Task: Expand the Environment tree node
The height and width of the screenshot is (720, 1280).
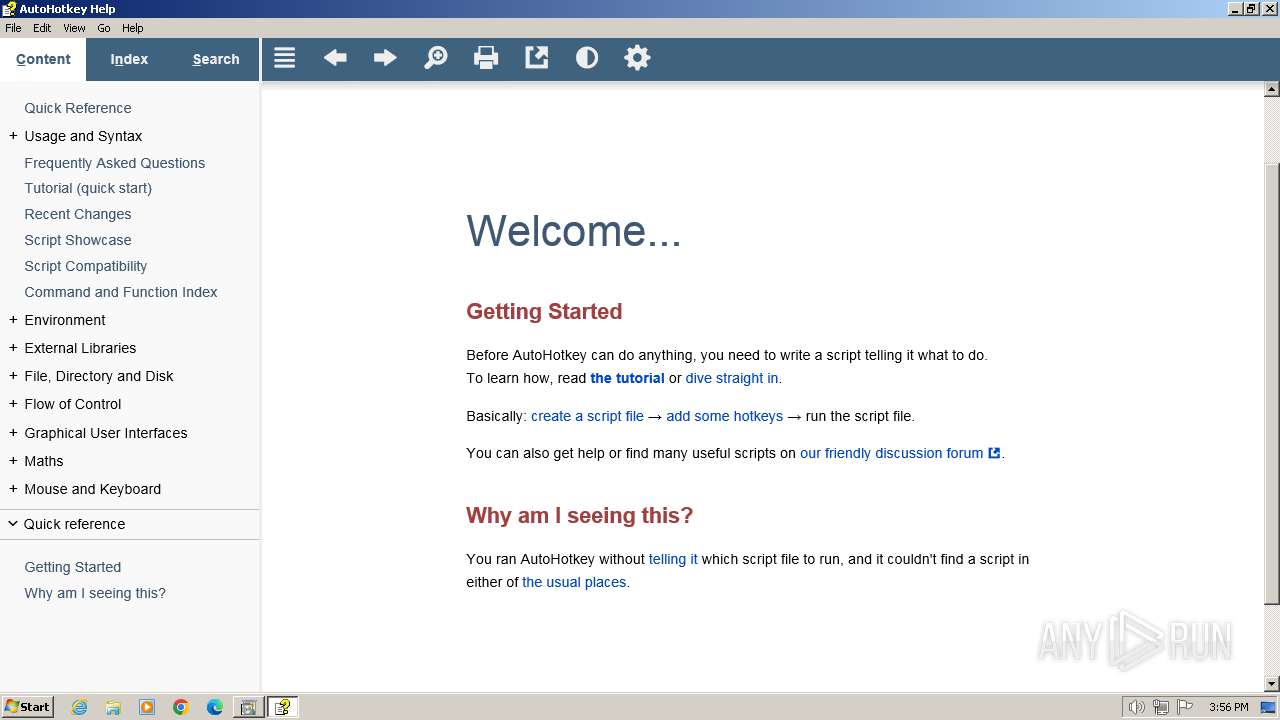Action: click(13, 320)
